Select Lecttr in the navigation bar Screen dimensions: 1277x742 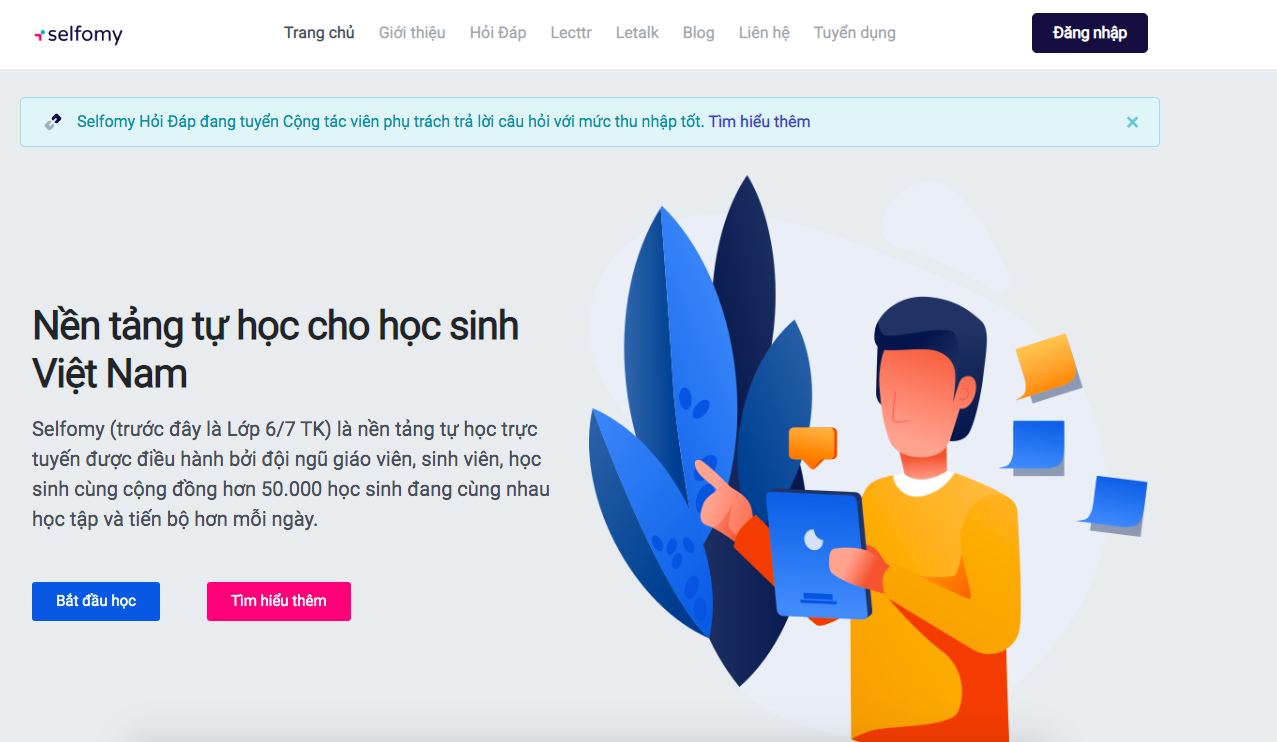click(571, 33)
